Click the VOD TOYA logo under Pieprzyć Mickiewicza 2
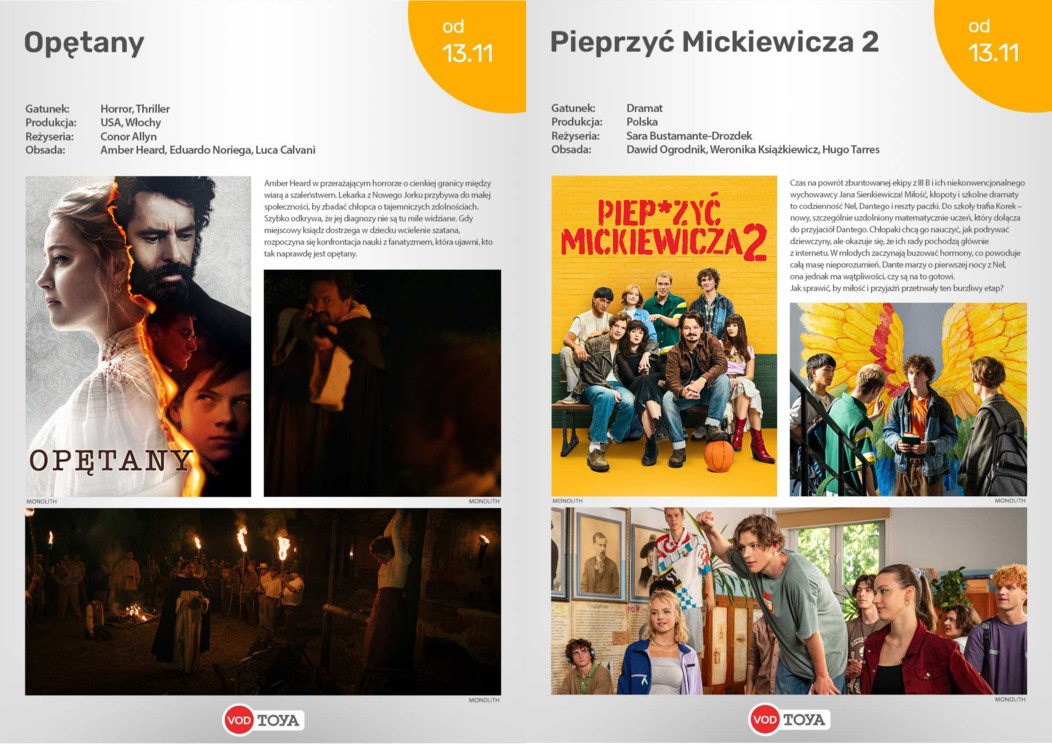1052x744 pixels. (788, 719)
